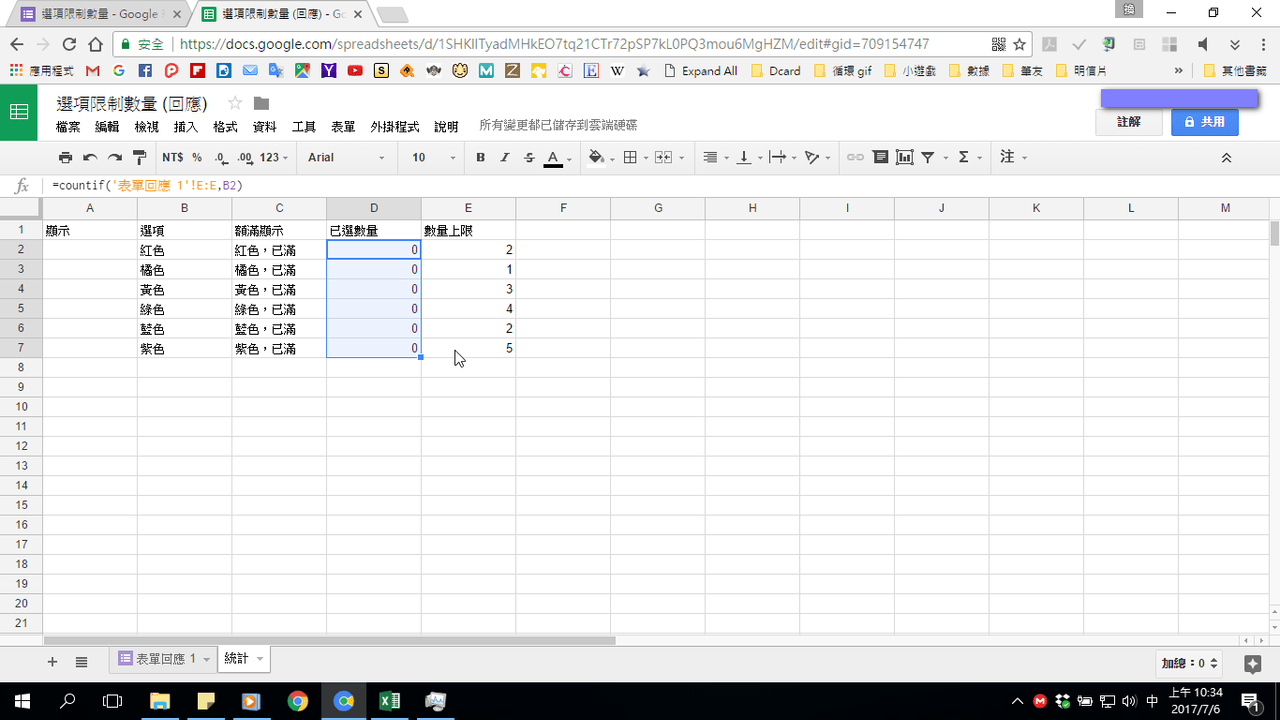This screenshot has height=720, width=1280.
Task: Open the 檔案 menu
Action: [x=68, y=127]
